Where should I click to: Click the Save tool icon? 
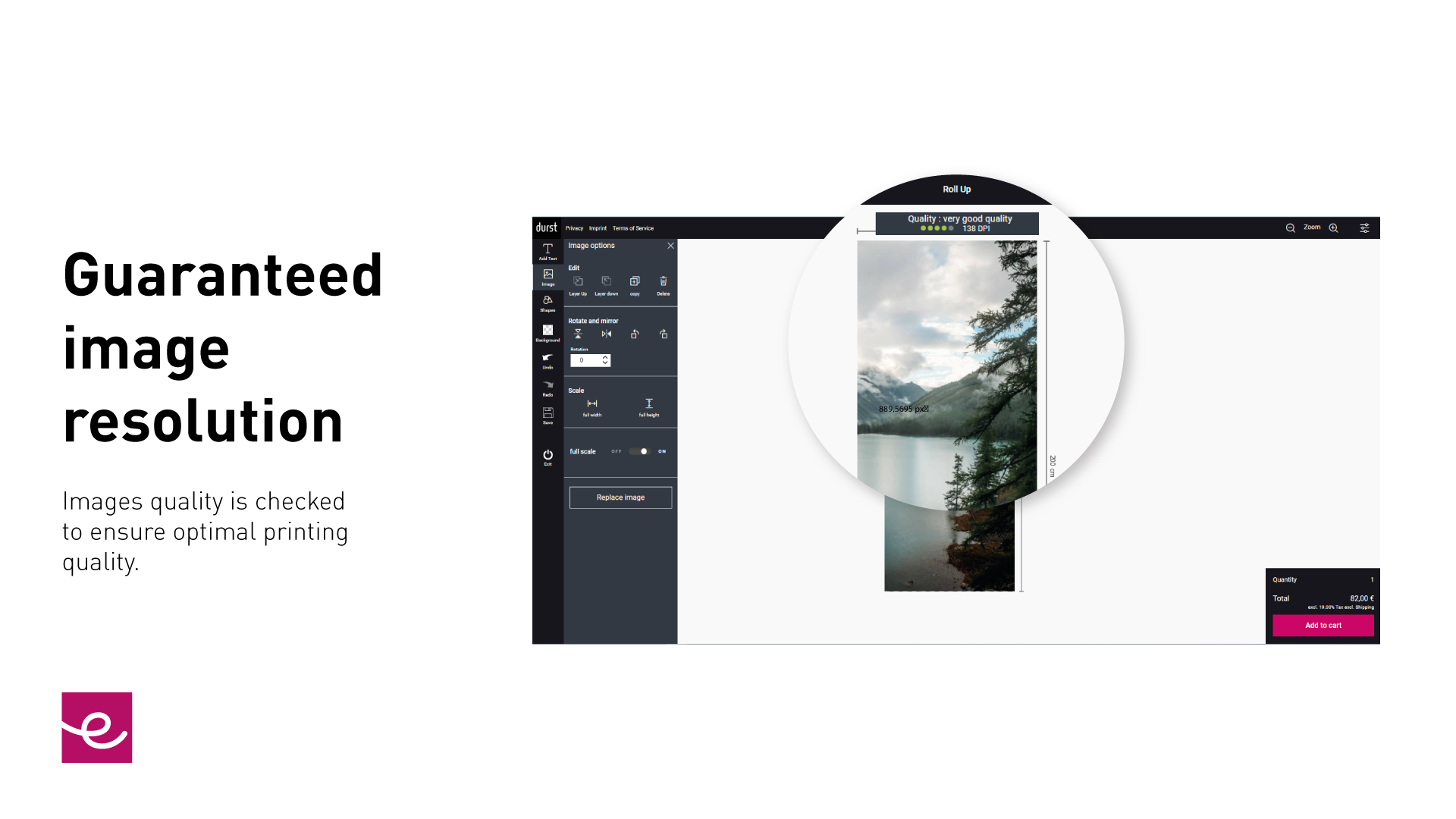point(548,413)
